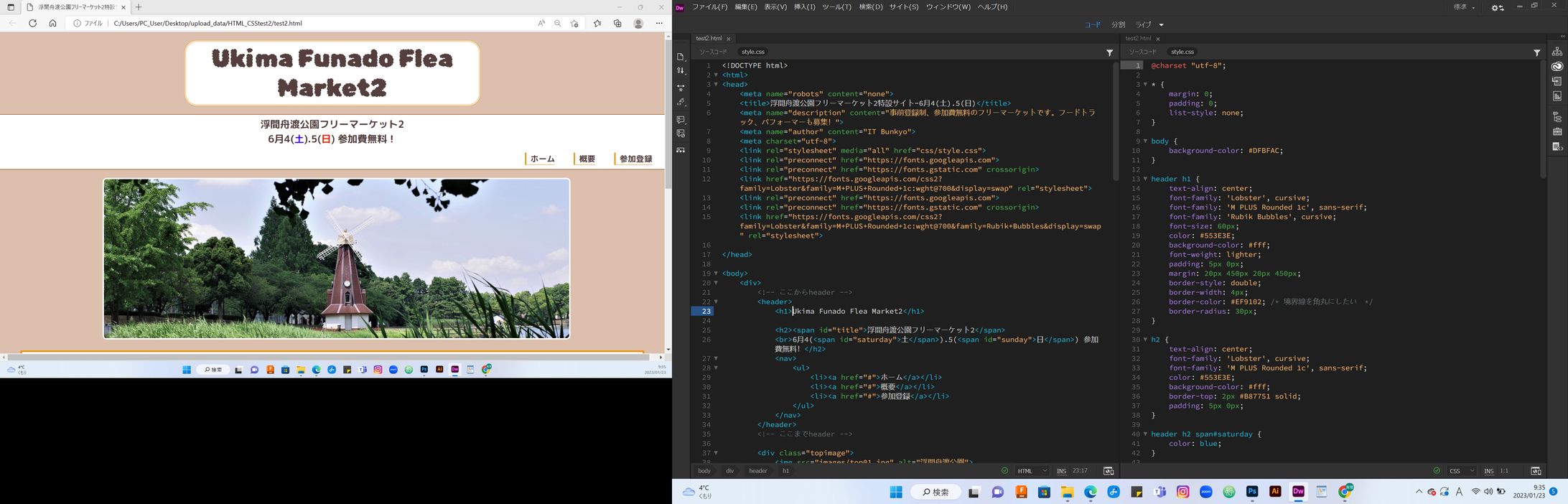The width and height of the screenshot is (1568, 504).
Task: Open the DOM panel icon
Action: [x=1557, y=116]
